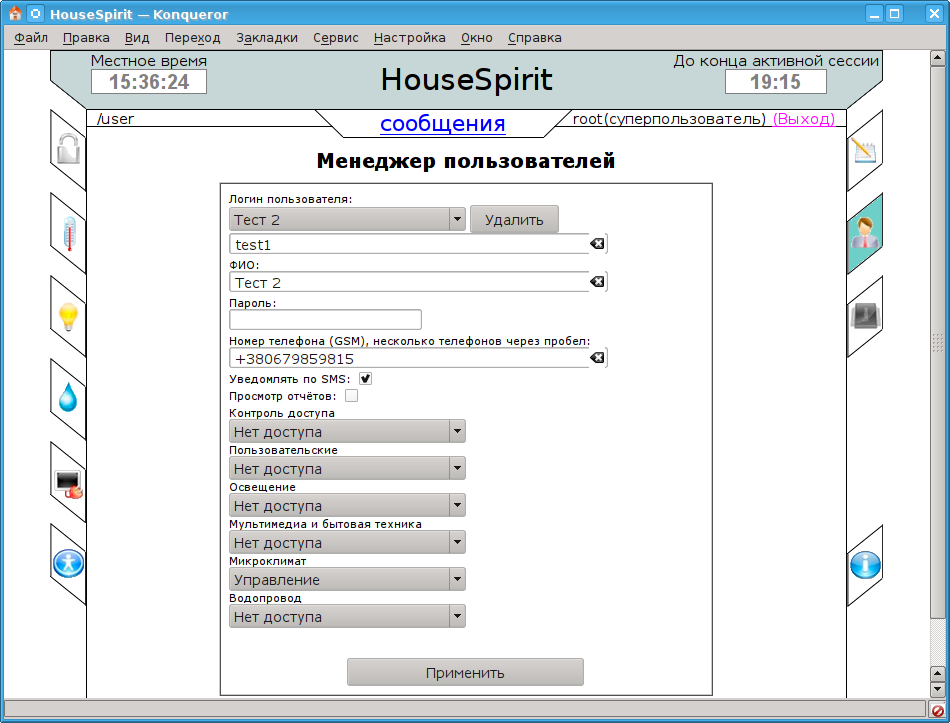Open the lighting bulb icon
This screenshot has width=950, height=723.
68,317
